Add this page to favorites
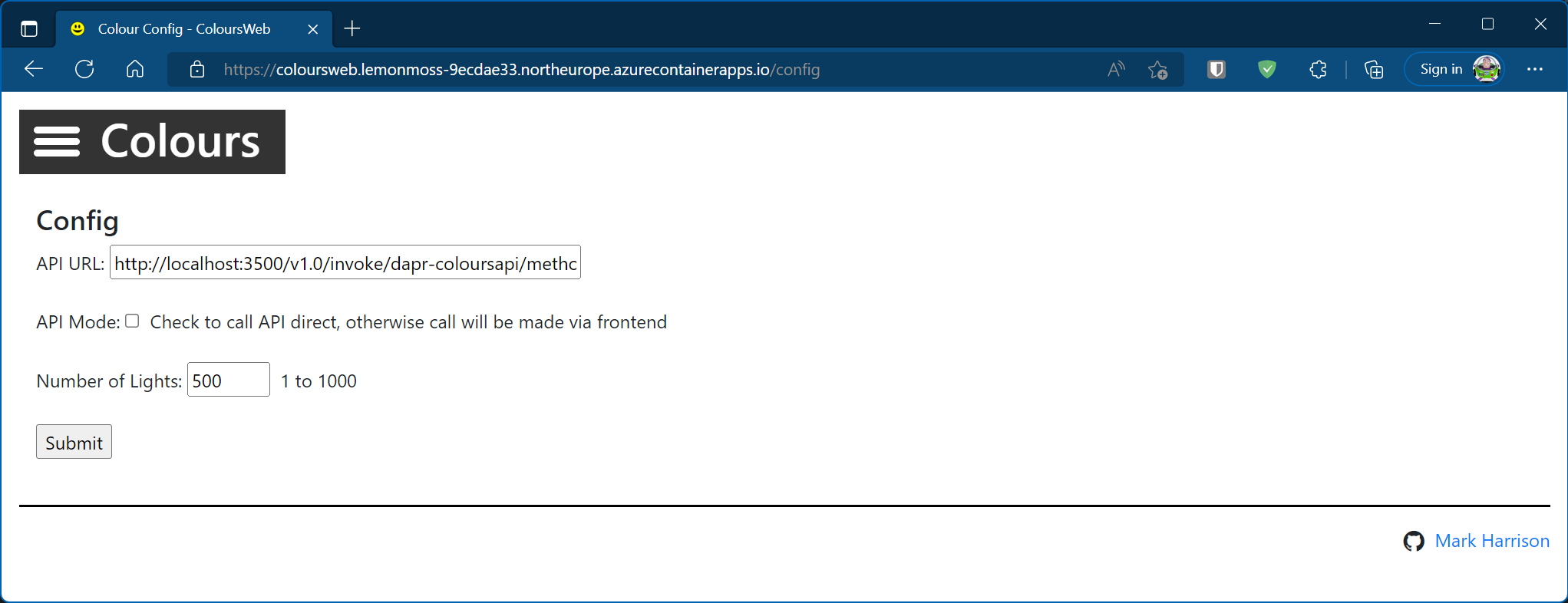 1157,70
